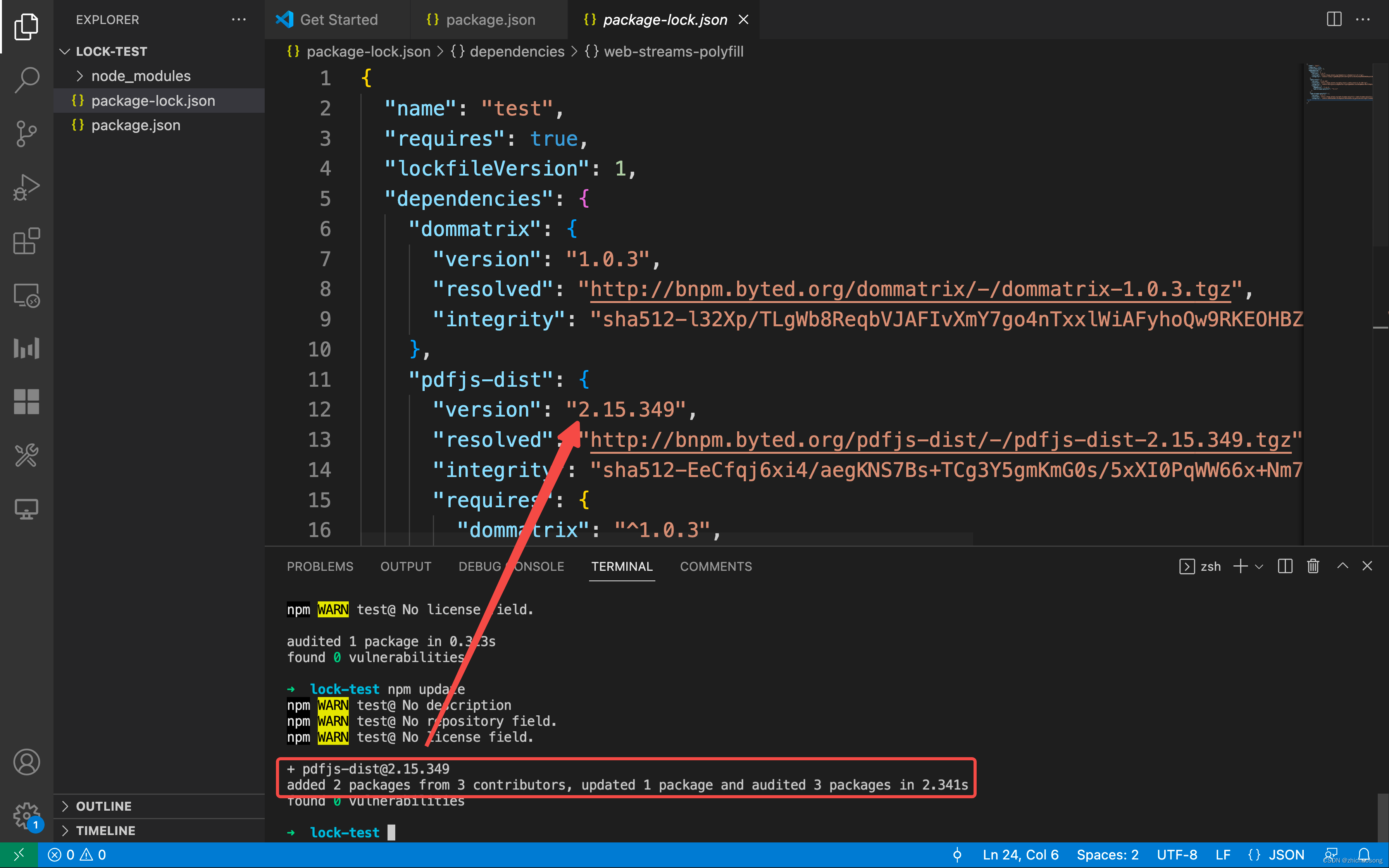Click the Accounts icon
The image size is (1389, 868).
pyautogui.click(x=26, y=762)
